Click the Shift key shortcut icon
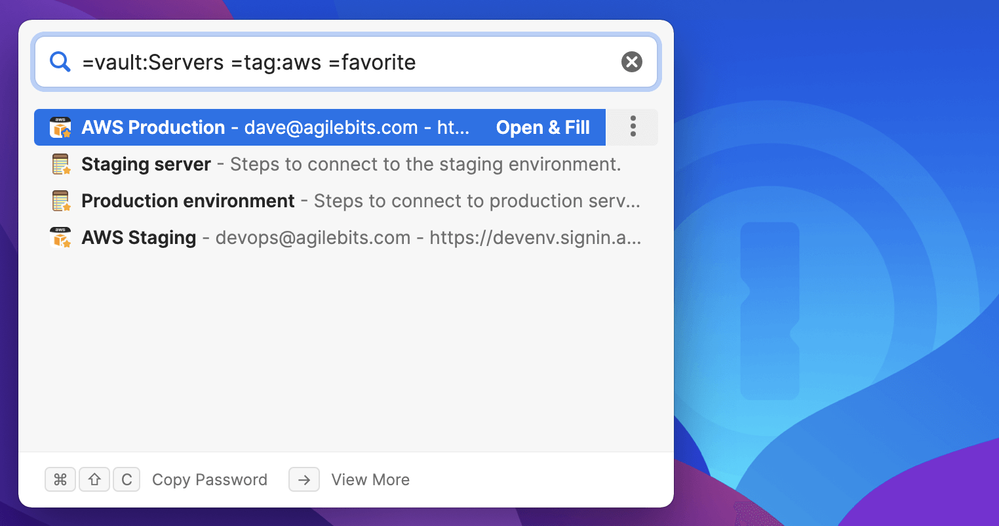This screenshot has height=526, width=999. pyautogui.click(x=94, y=479)
